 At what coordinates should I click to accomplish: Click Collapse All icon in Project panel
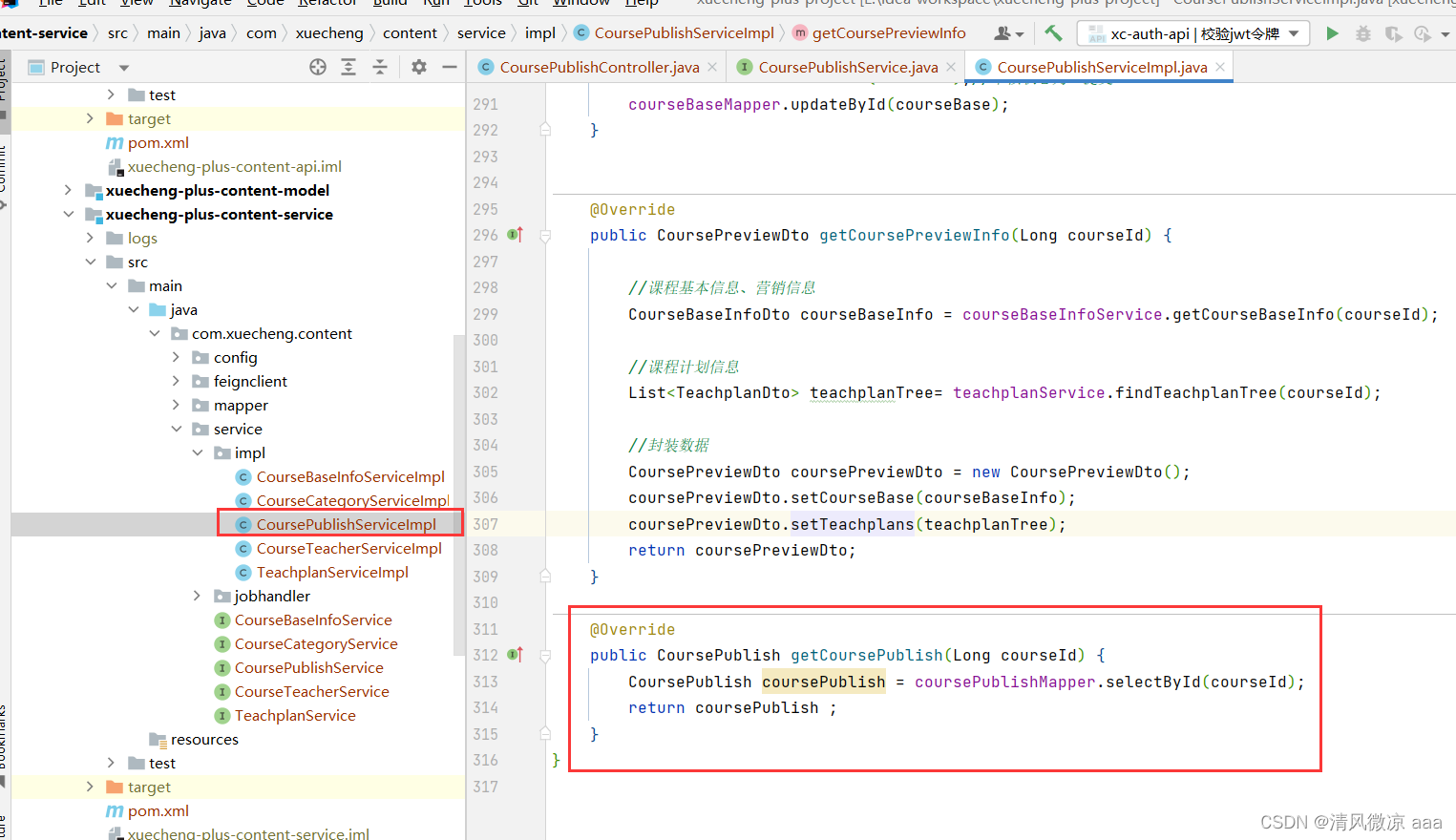coord(380,67)
